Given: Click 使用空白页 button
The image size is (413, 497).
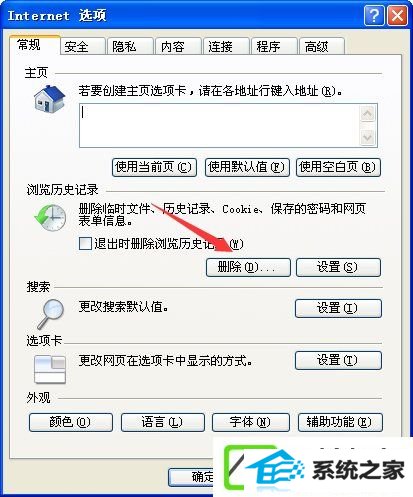Looking at the screenshot, I should click(x=338, y=167).
